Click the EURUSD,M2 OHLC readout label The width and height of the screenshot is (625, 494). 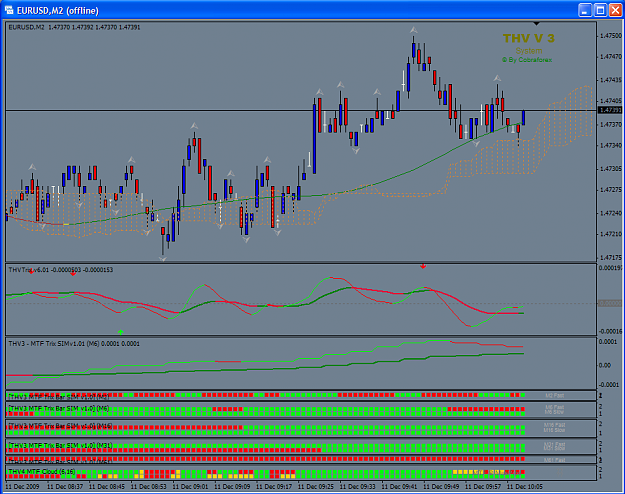(x=74, y=27)
